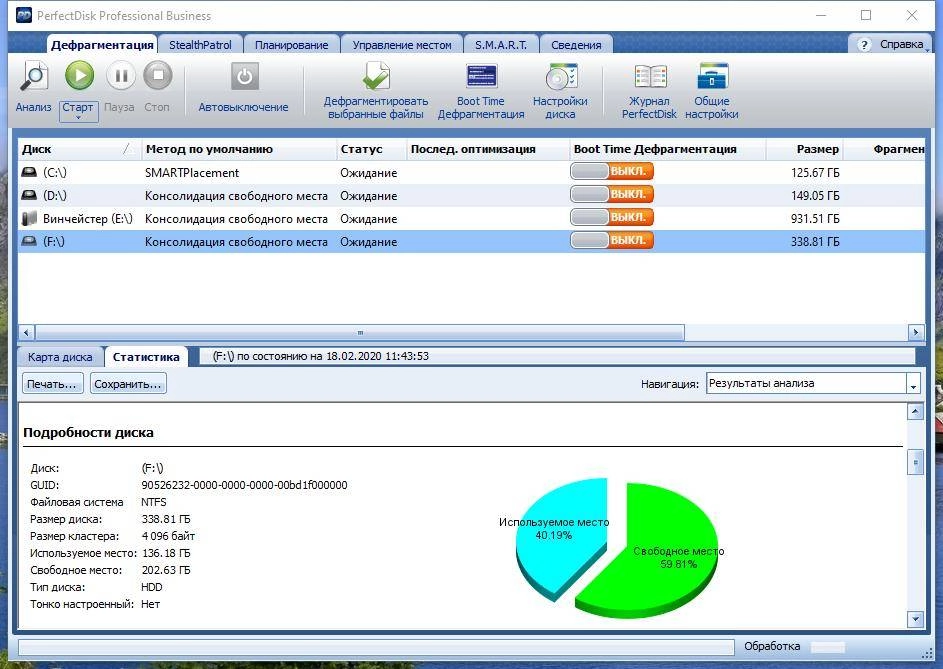Click the Сохранить... button
Viewport: 943px width, 669px height.
pos(128,384)
